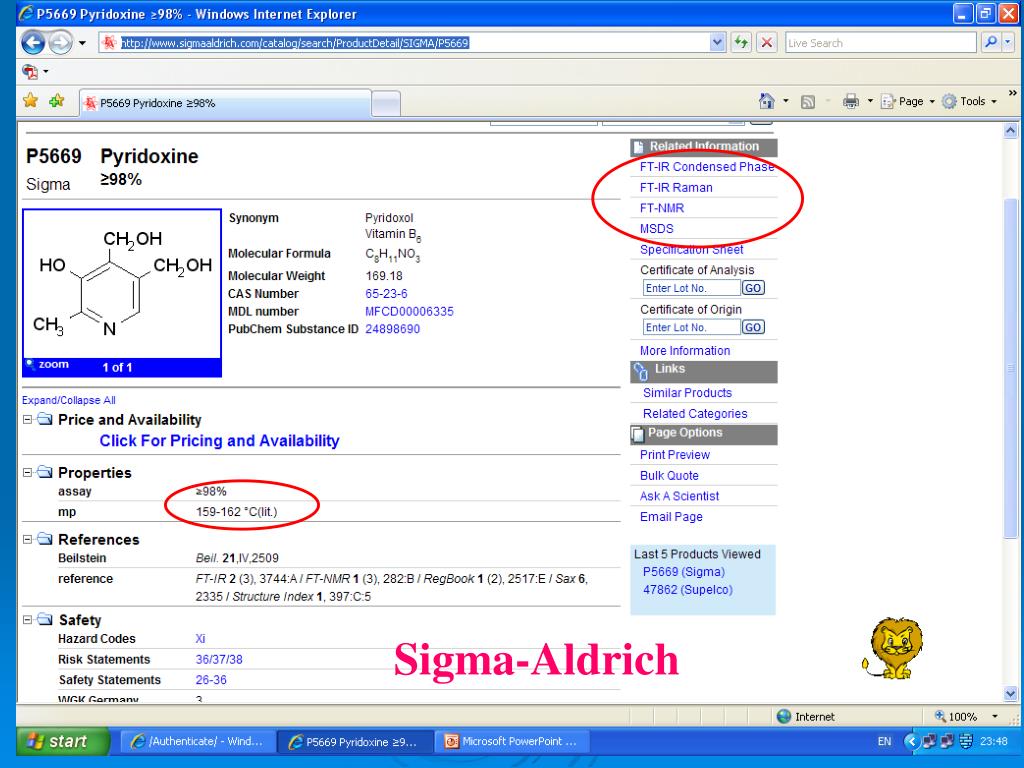The image size is (1024, 768).
Task: Open the Specification Sheet link
Action: (692, 249)
